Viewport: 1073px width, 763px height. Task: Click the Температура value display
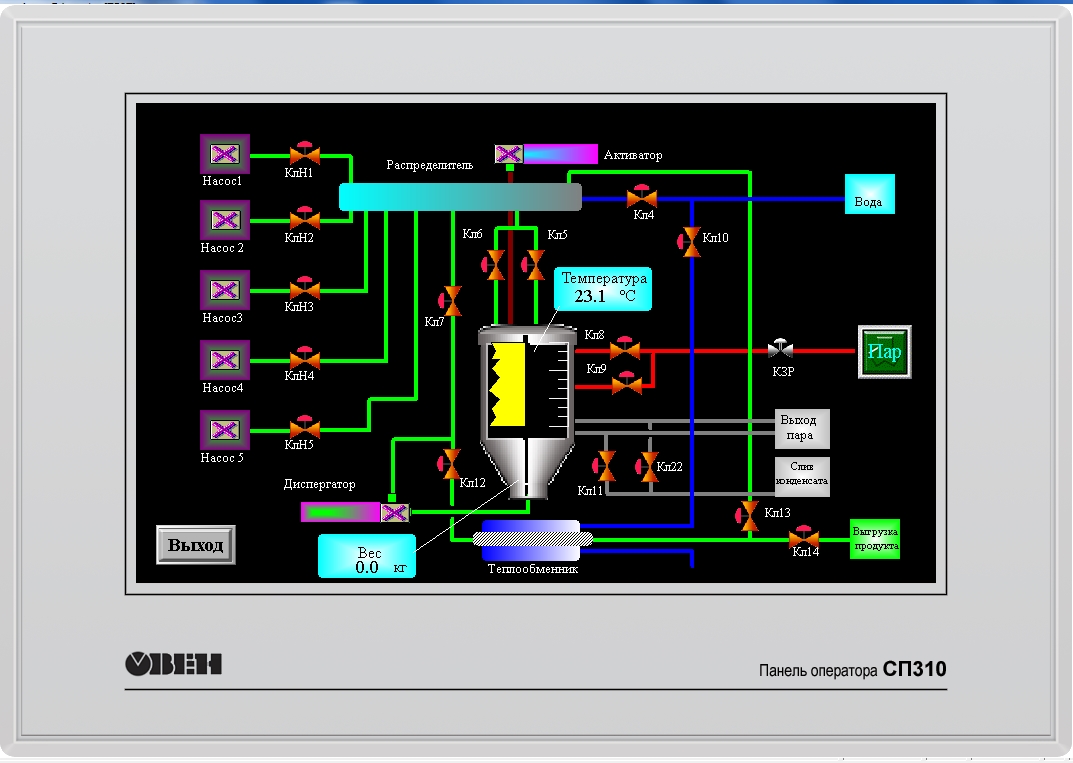pyautogui.click(x=604, y=288)
